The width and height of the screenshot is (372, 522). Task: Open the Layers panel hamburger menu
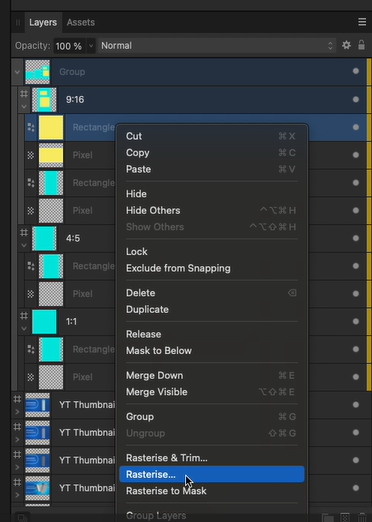click(362, 22)
